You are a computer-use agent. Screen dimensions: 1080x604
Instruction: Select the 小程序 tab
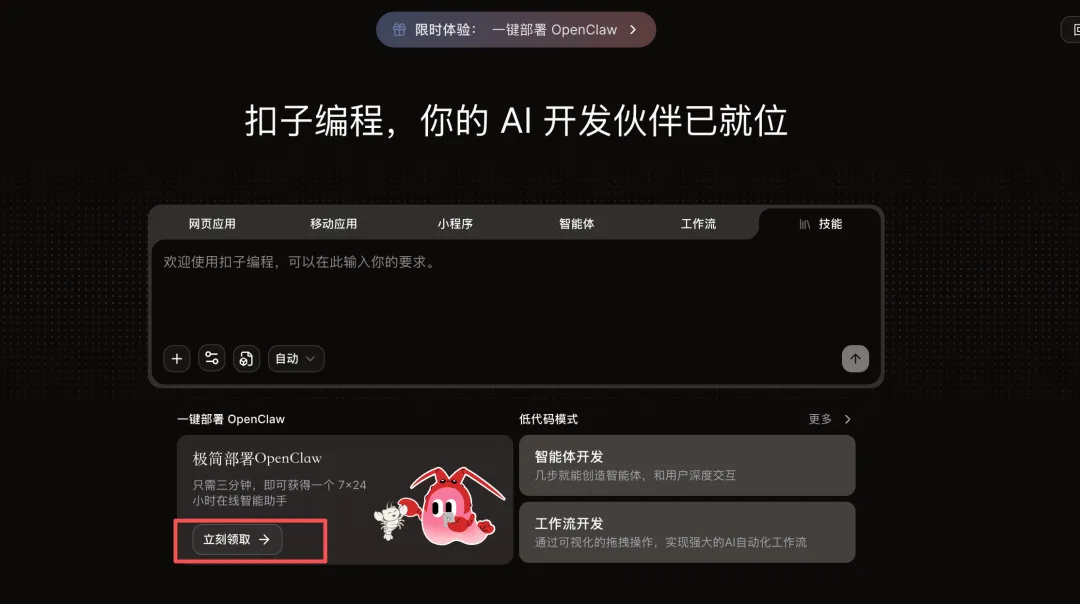tap(455, 224)
